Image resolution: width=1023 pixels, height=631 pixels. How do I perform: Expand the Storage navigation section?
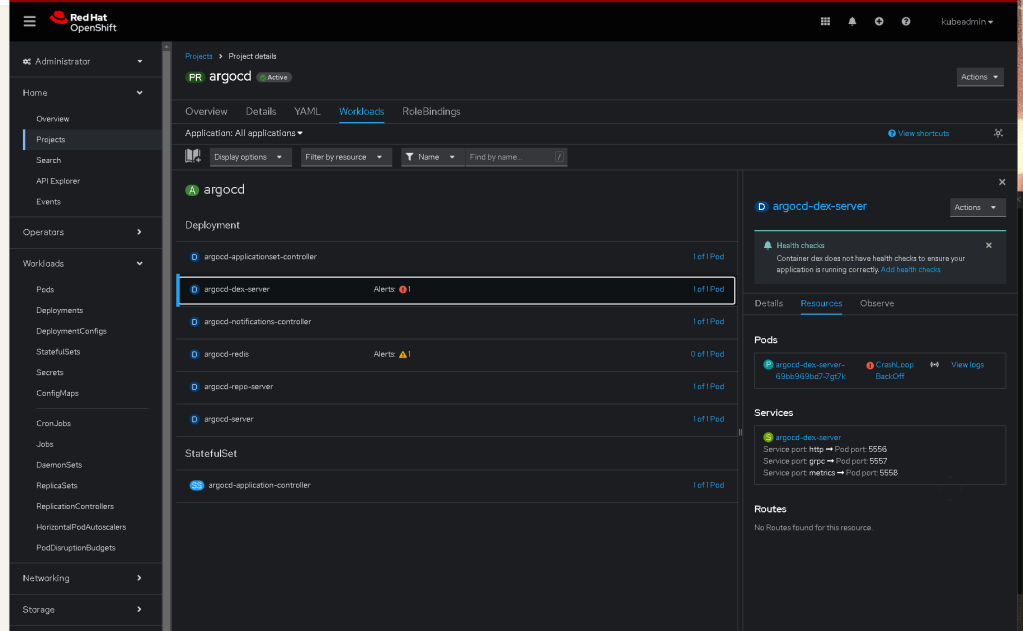pyautogui.click(x=82, y=609)
